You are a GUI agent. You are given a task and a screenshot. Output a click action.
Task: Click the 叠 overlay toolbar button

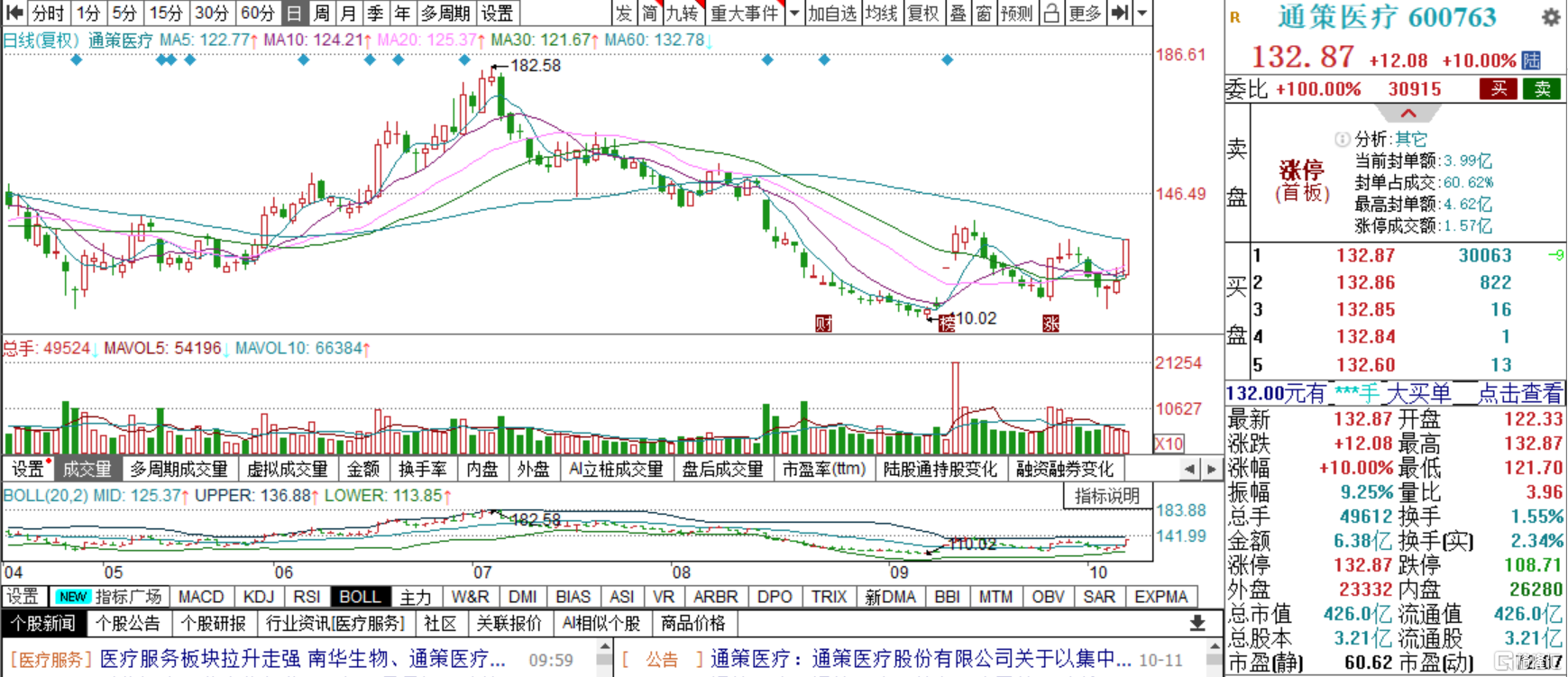(958, 13)
